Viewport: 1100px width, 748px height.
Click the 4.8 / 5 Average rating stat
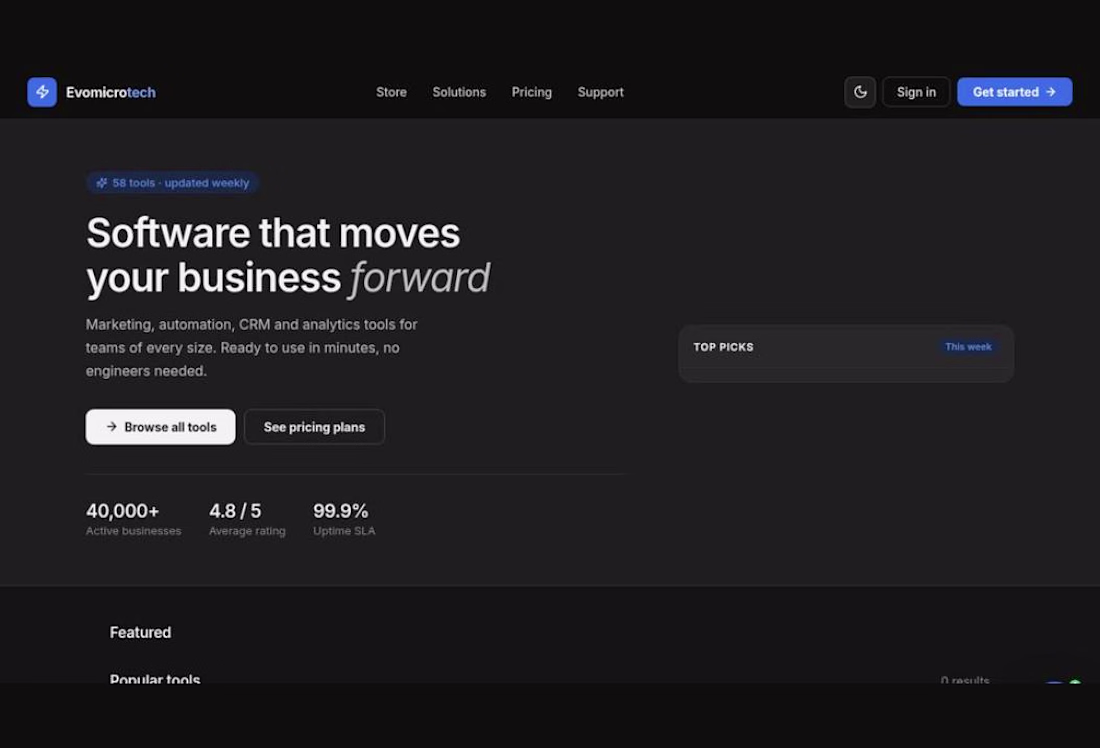[247, 519]
